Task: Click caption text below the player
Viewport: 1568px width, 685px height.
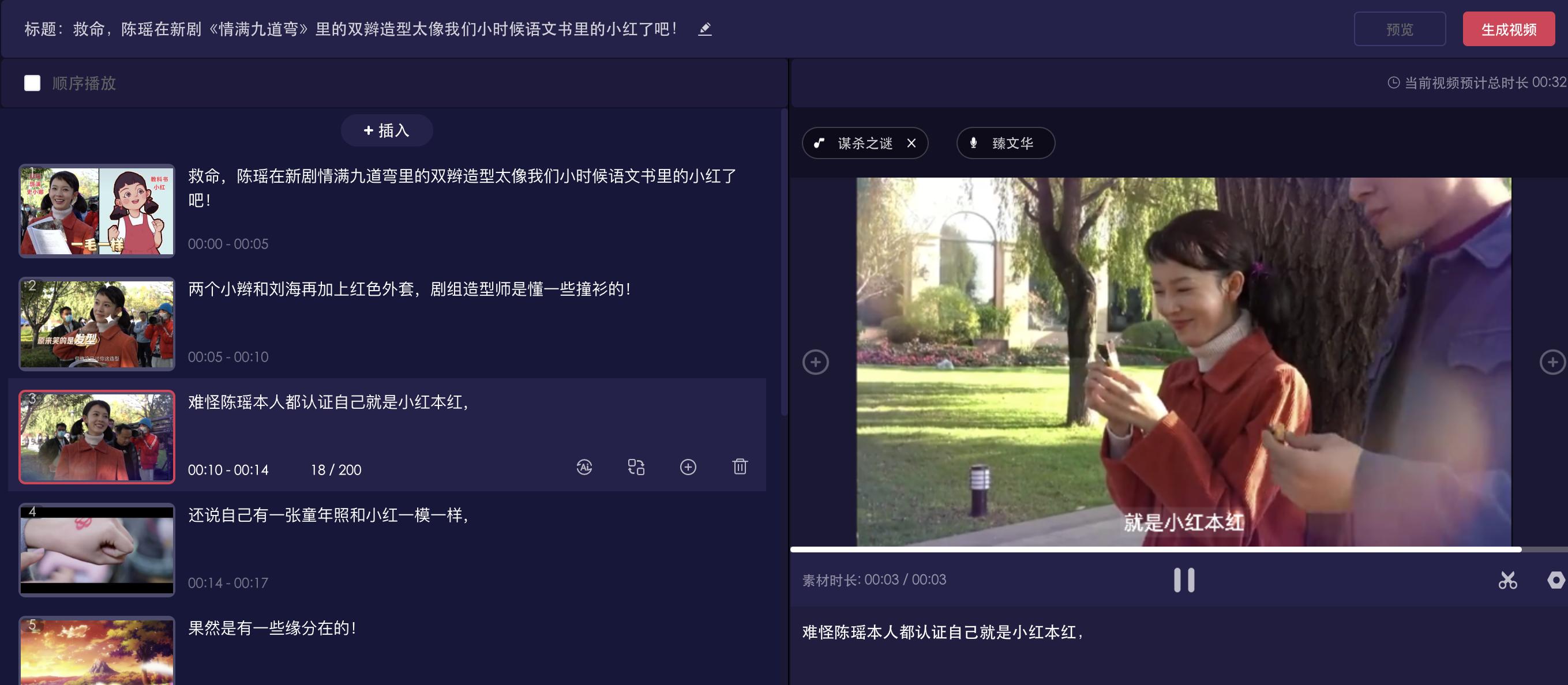Action: click(x=942, y=633)
